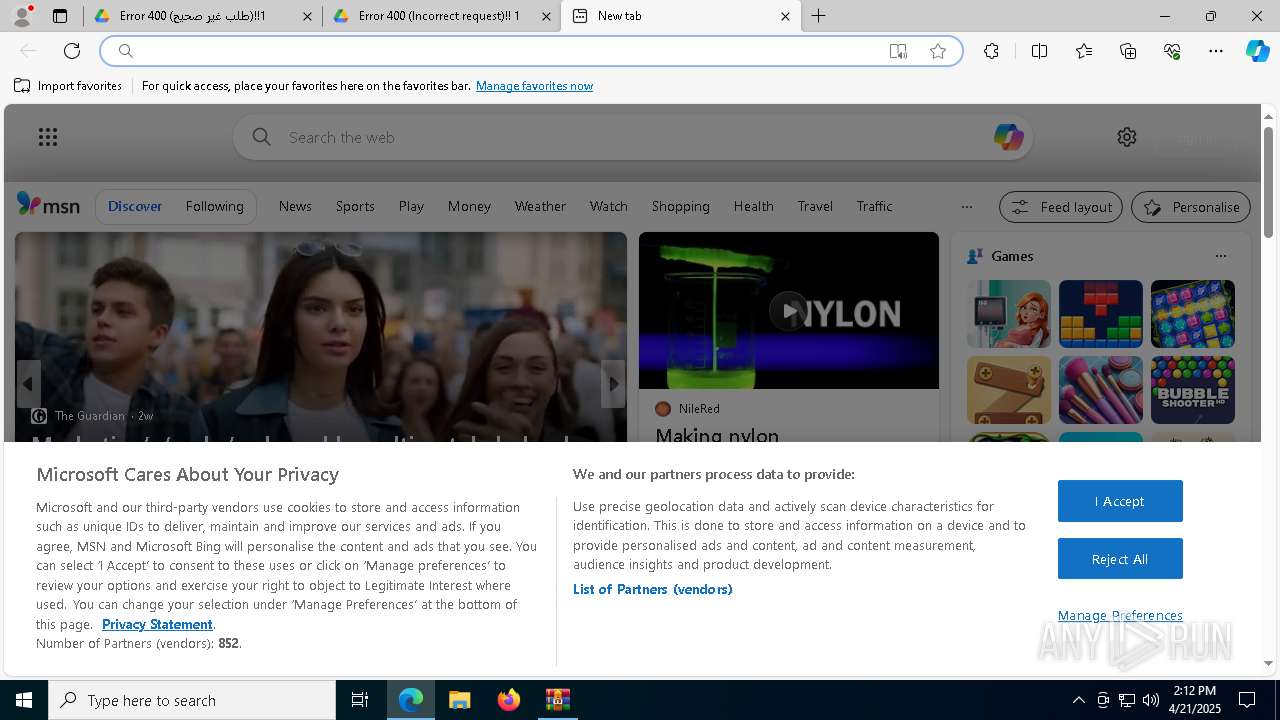Open the Copilot sidebar icon
The image size is (1280, 720).
(x=1258, y=51)
